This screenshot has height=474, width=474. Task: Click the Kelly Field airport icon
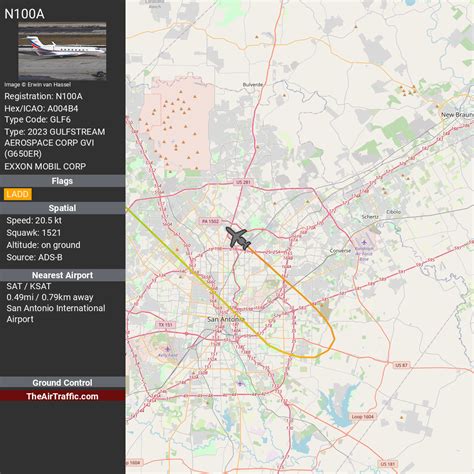pyautogui.click(x=168, y=349)
